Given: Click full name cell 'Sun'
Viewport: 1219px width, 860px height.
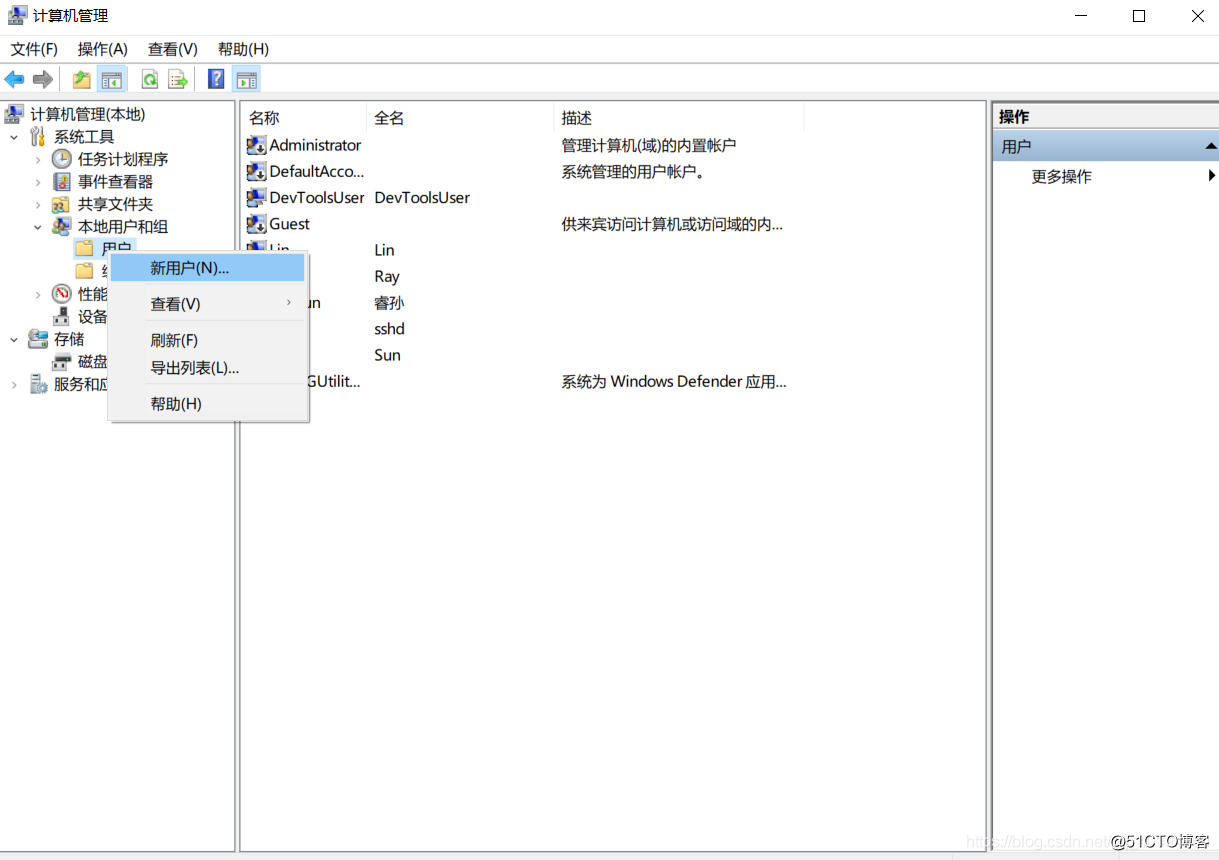Looking at the screenshot, I should point(387,355).
